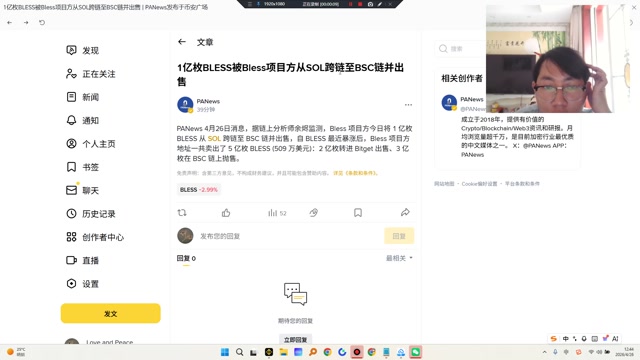Open File Explorer from the taskbar
640x360 pixels.
283,352
